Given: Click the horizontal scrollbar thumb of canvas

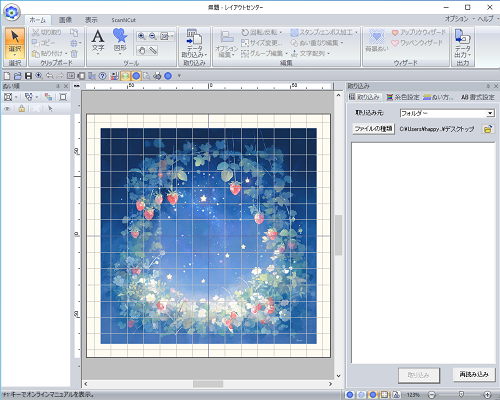Looking at the screenshot, I should (x=208, y=384).
